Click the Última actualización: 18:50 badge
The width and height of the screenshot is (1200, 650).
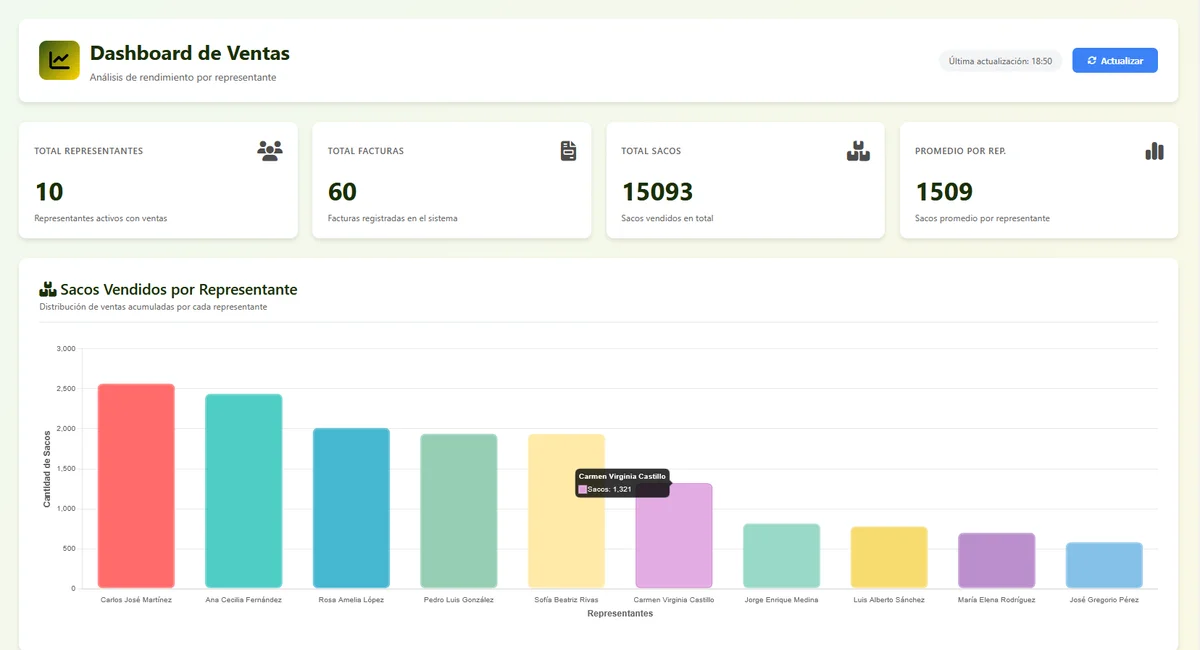tap(1000, 61)
